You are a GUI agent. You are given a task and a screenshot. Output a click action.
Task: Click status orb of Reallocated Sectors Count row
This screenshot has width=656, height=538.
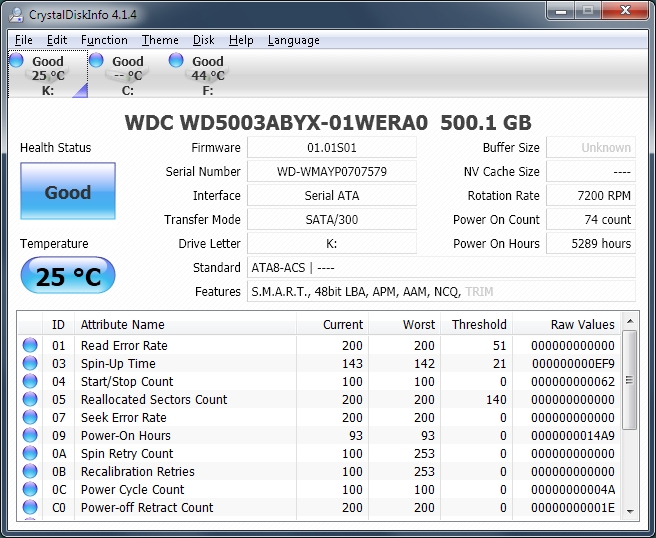(x=30, y=399)
